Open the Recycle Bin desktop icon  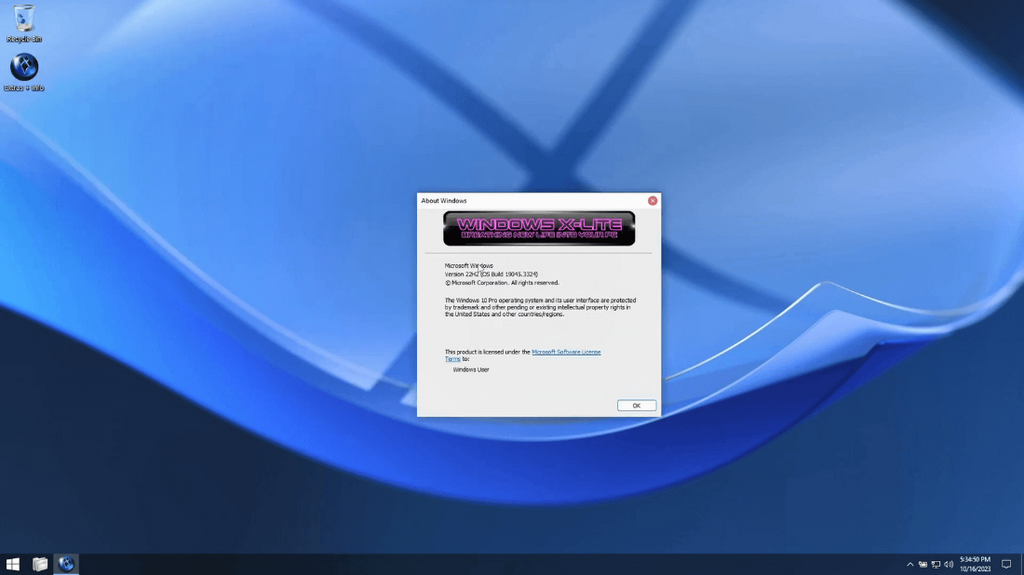24,24
